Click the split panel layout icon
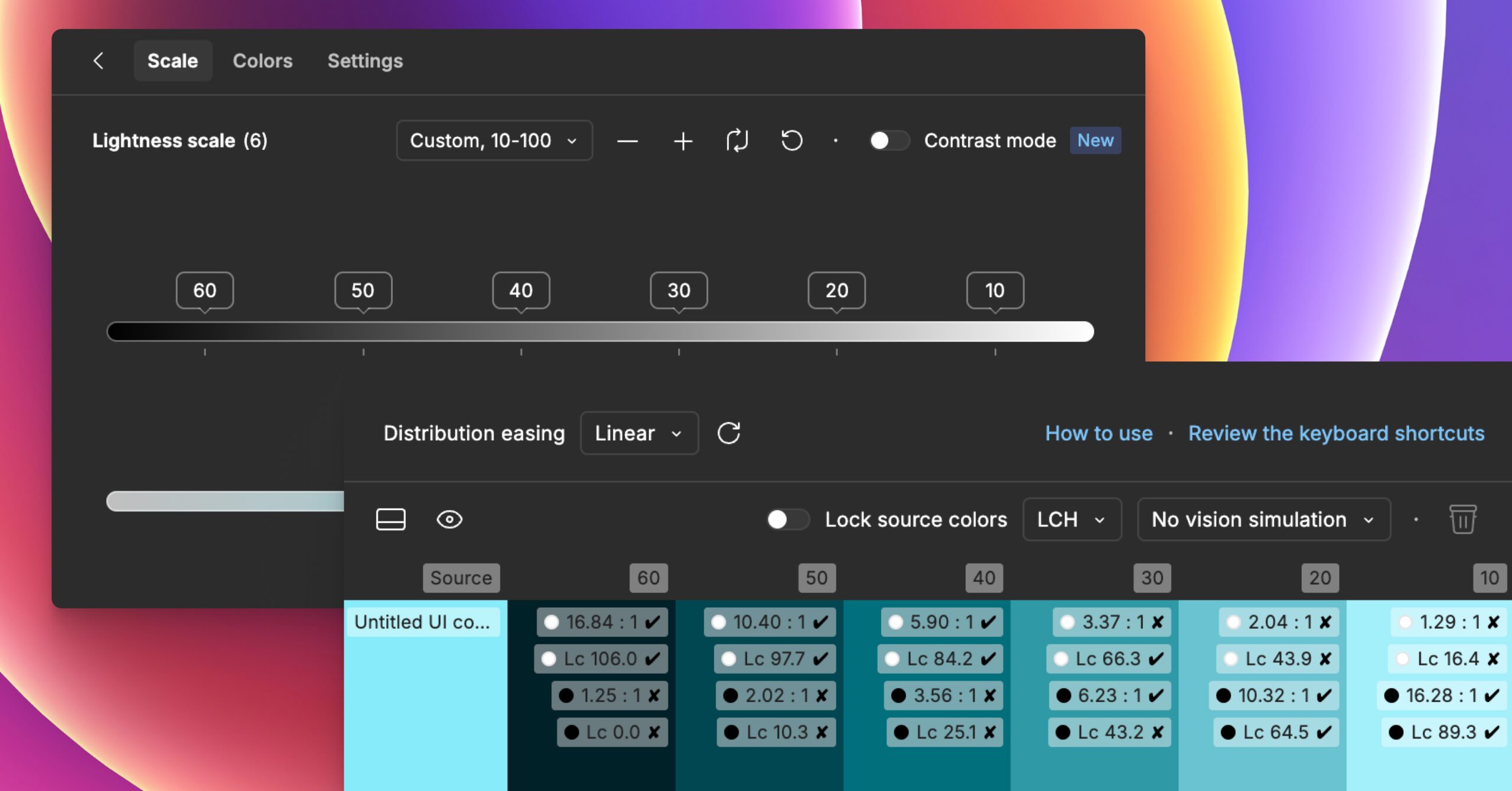This screenshot has height=791, width=1512. 390,519
